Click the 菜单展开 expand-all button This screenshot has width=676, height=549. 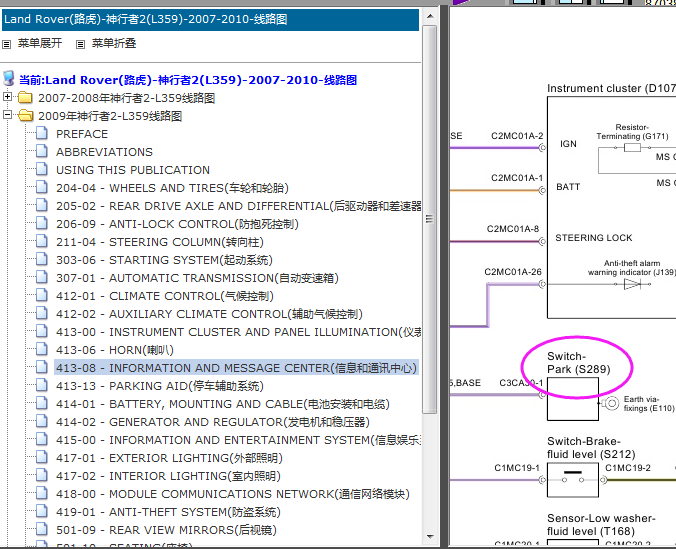(40, 43)
